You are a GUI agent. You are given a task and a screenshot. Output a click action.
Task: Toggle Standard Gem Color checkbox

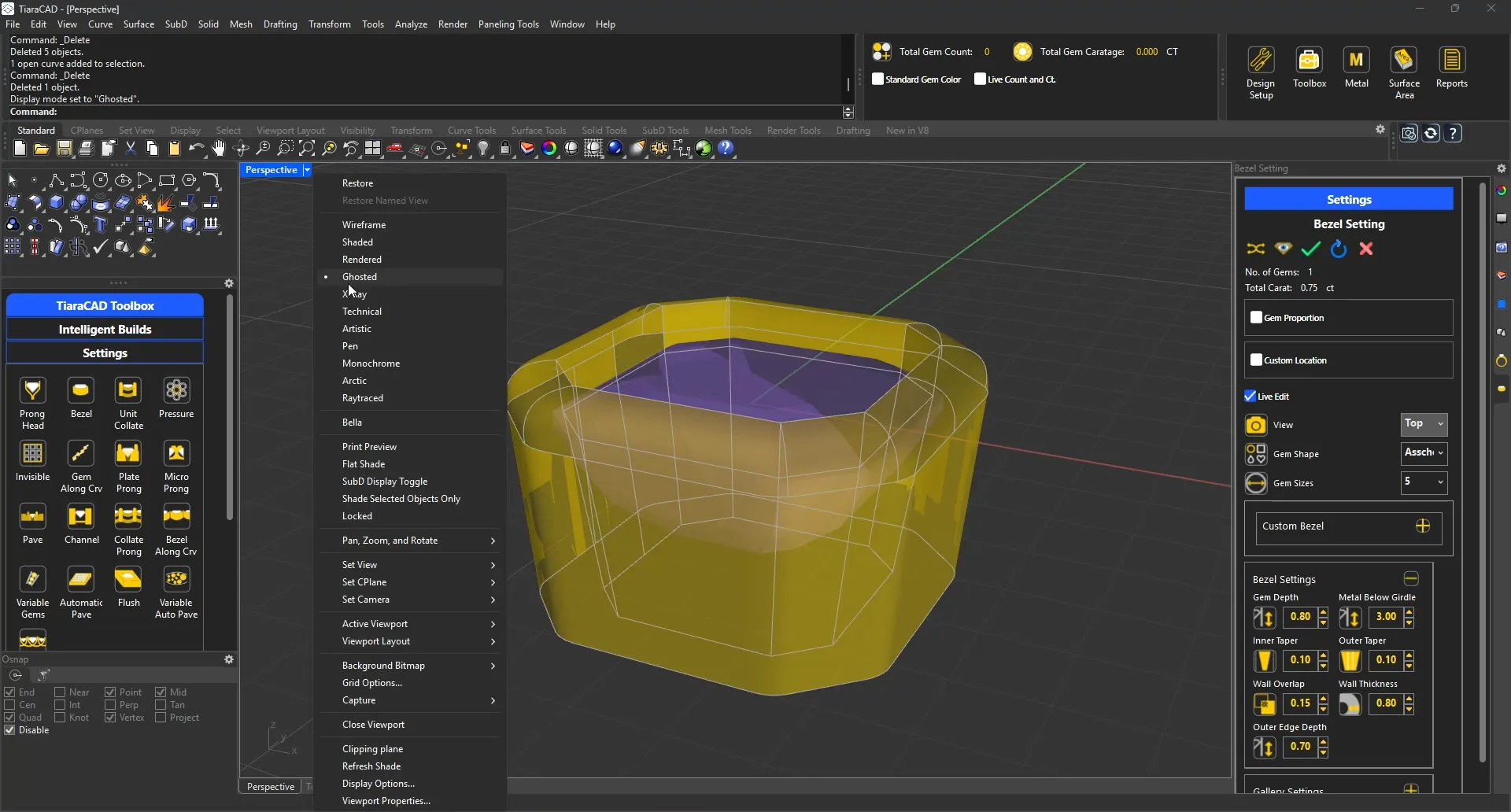click(878, 79)
